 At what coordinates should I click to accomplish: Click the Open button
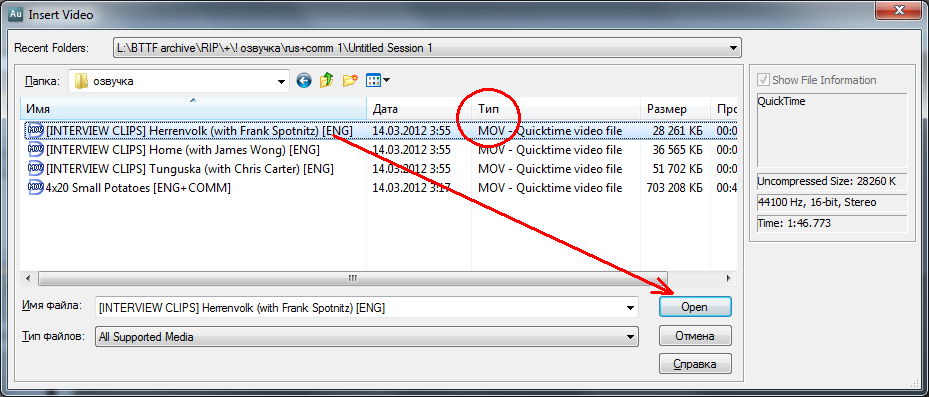695,307
